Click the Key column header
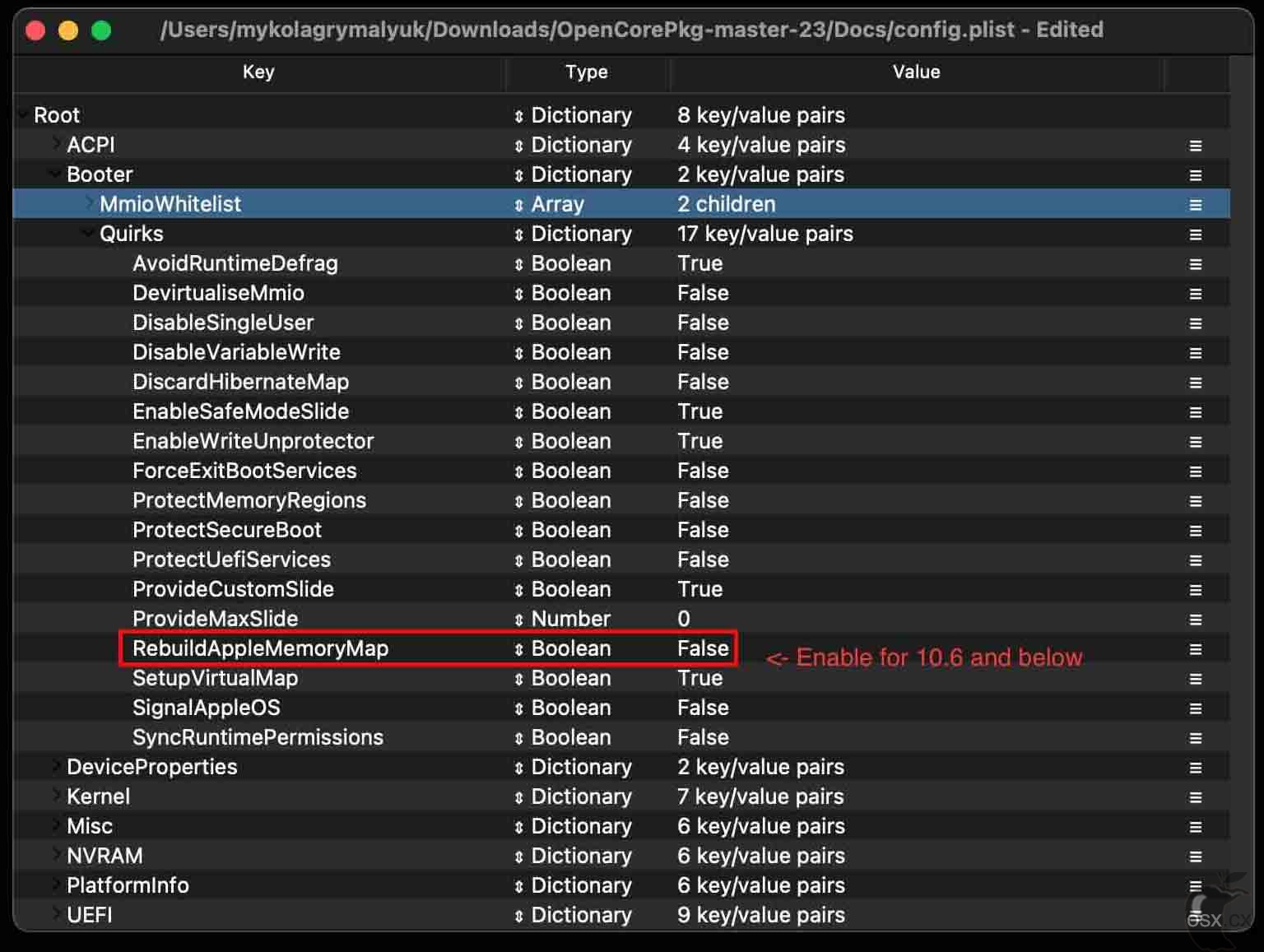1264x952 pixels. (x=258, y=72)
